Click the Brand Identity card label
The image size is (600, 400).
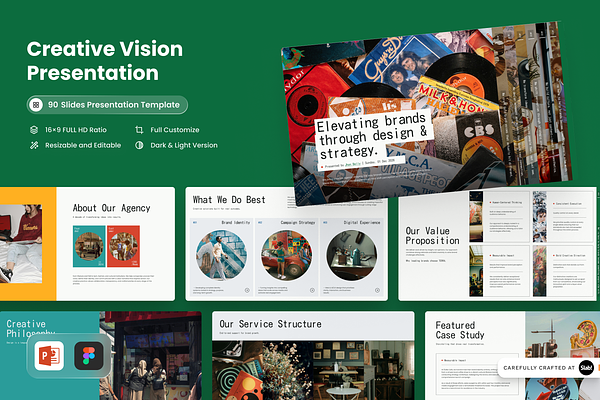coord(236,222)
